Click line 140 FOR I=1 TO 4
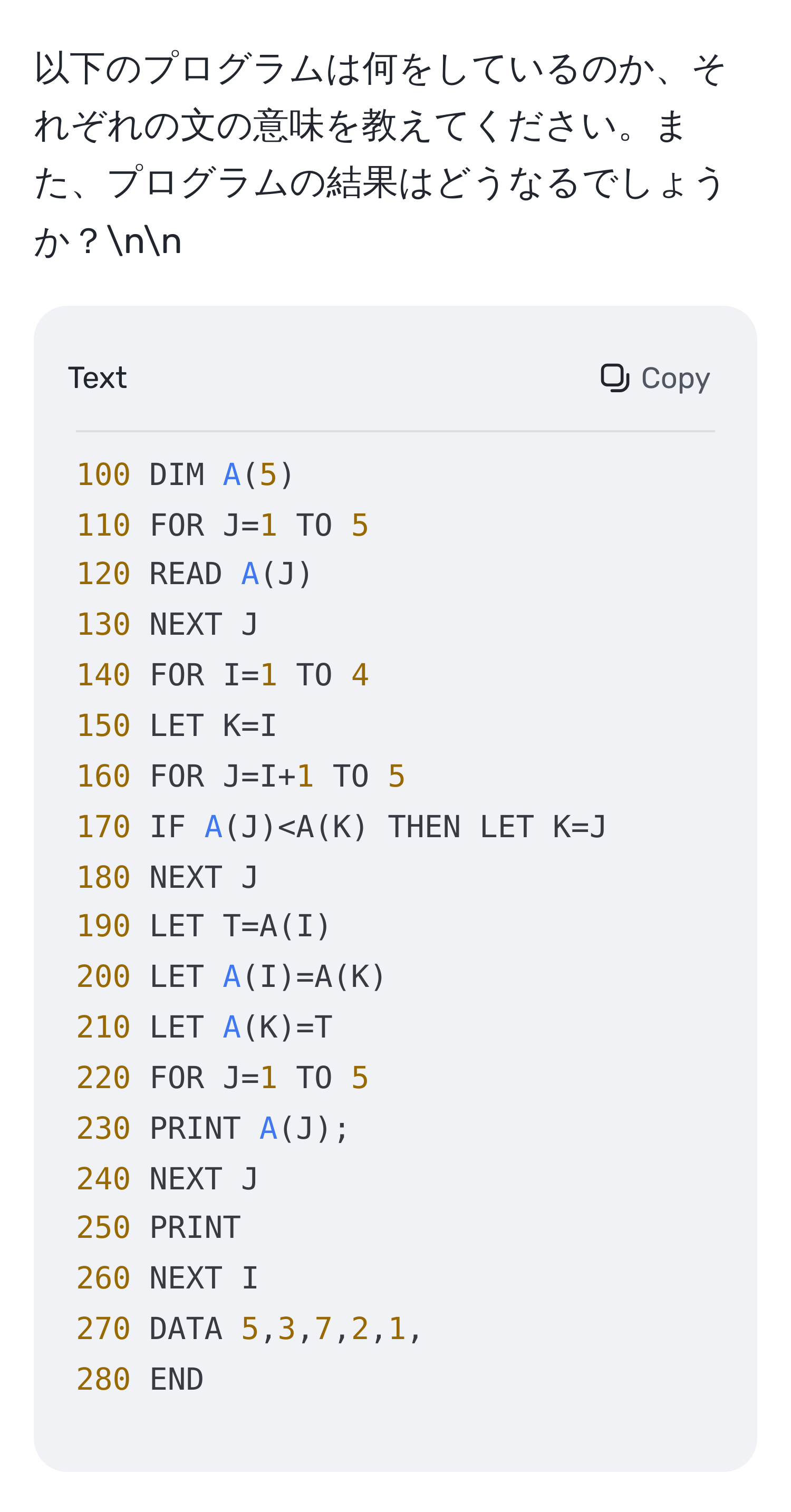 [223, 674]
